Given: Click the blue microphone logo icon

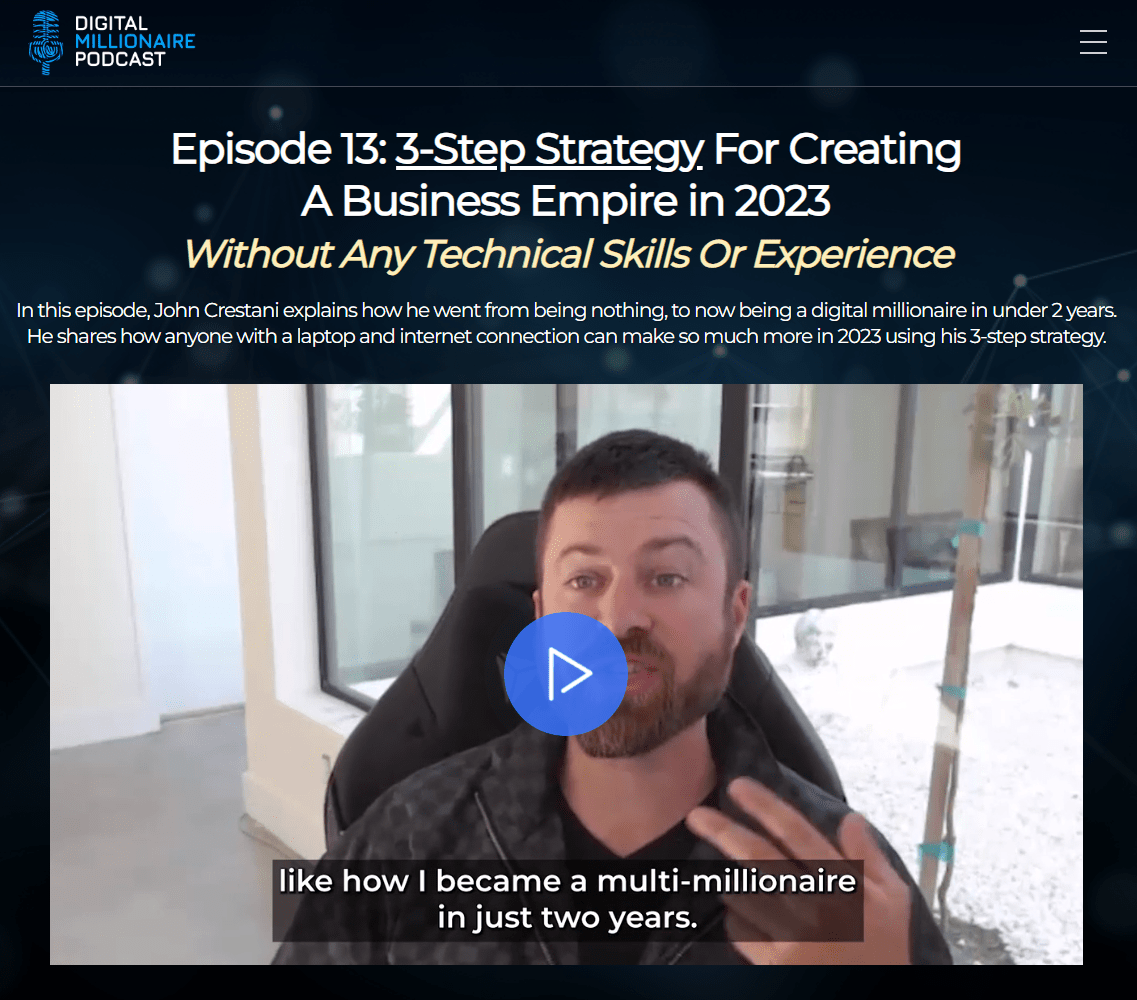Looking at the screenshot, I should tap(46, 42).
